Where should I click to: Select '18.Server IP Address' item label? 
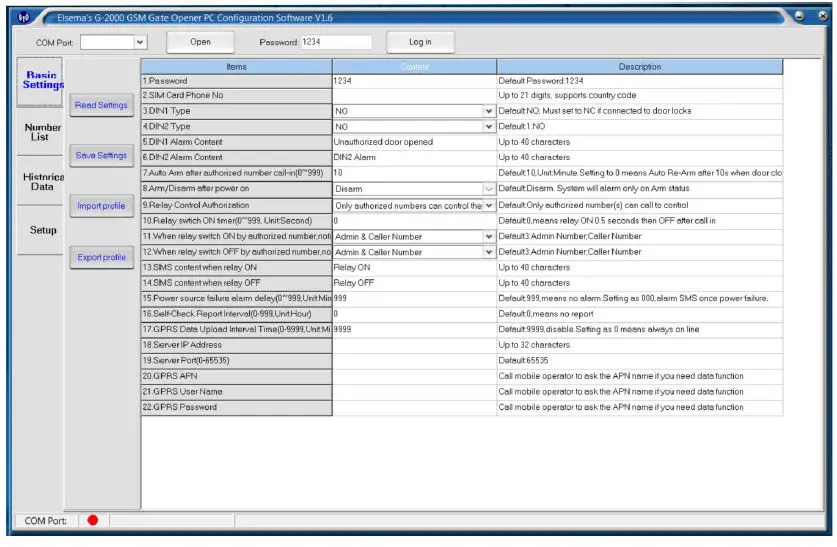tap(236, 345)
